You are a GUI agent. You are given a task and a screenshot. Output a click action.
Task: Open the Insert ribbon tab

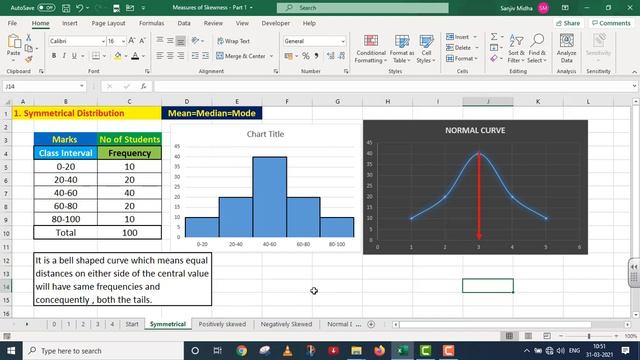click(70, 23)
